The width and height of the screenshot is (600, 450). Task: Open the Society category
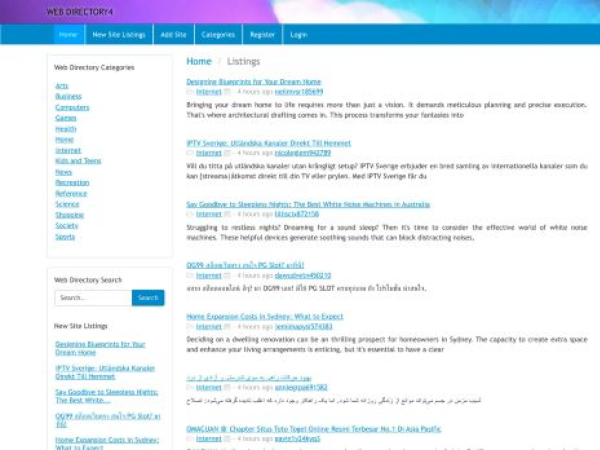pos(67,225)
